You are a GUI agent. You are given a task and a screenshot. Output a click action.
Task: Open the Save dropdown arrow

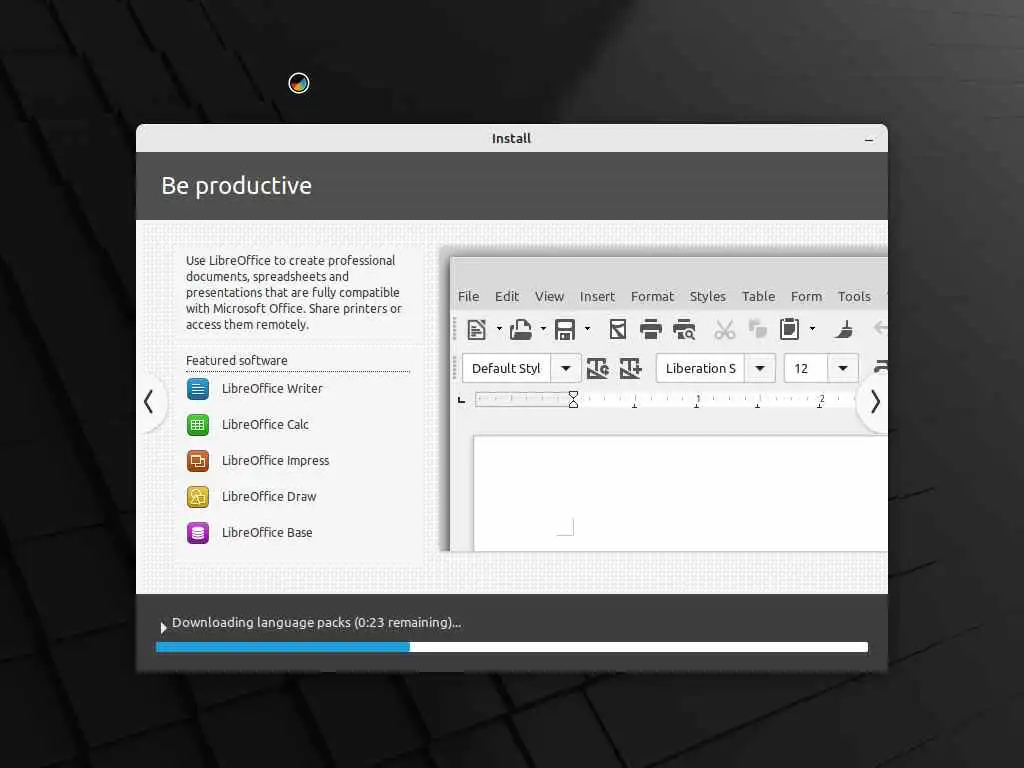[587, 328]
